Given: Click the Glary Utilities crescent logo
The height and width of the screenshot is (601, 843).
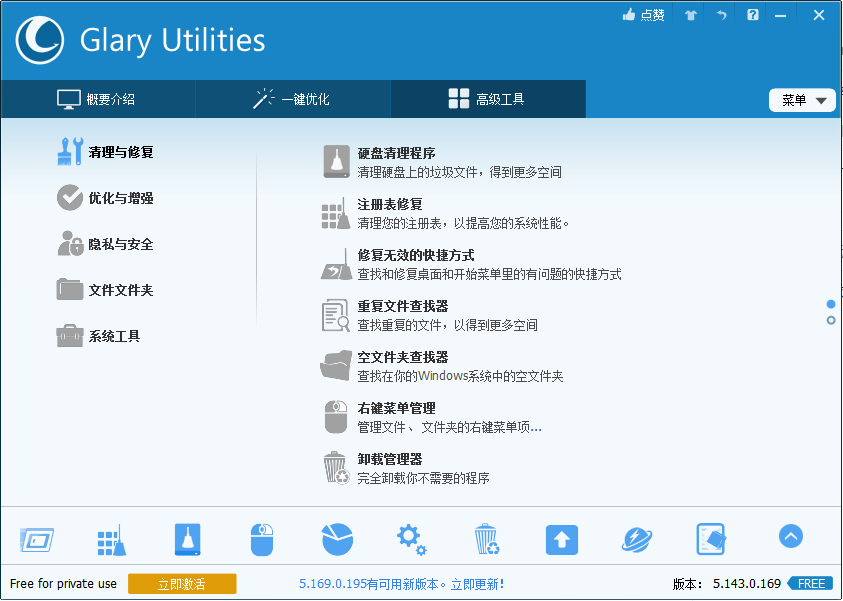Looking at the screenshot, I should click(40, 40).
